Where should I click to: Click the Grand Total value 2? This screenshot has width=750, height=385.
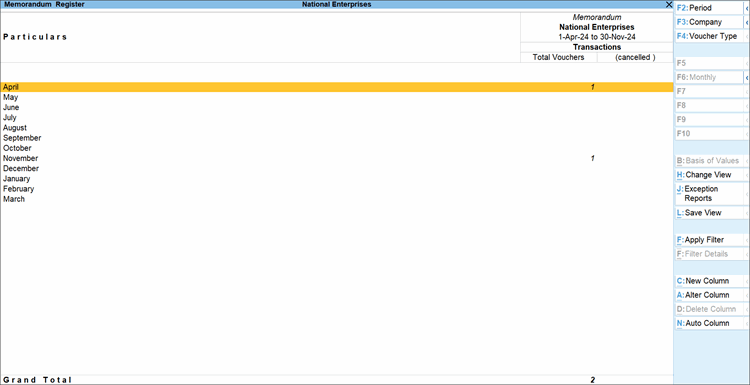coord(593,380)
